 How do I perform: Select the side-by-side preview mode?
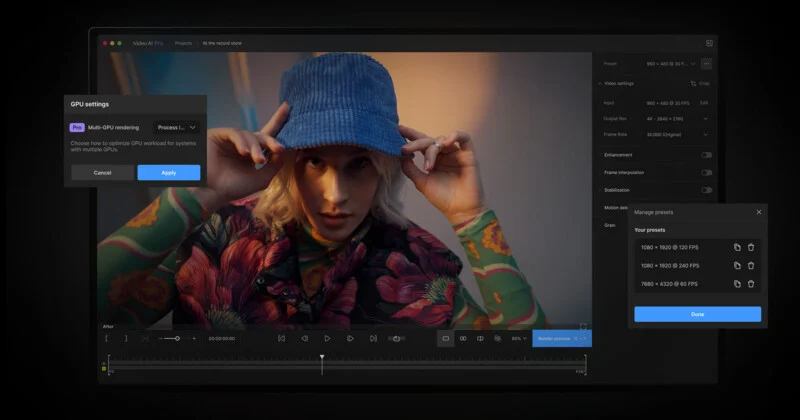tap(463, 338)
